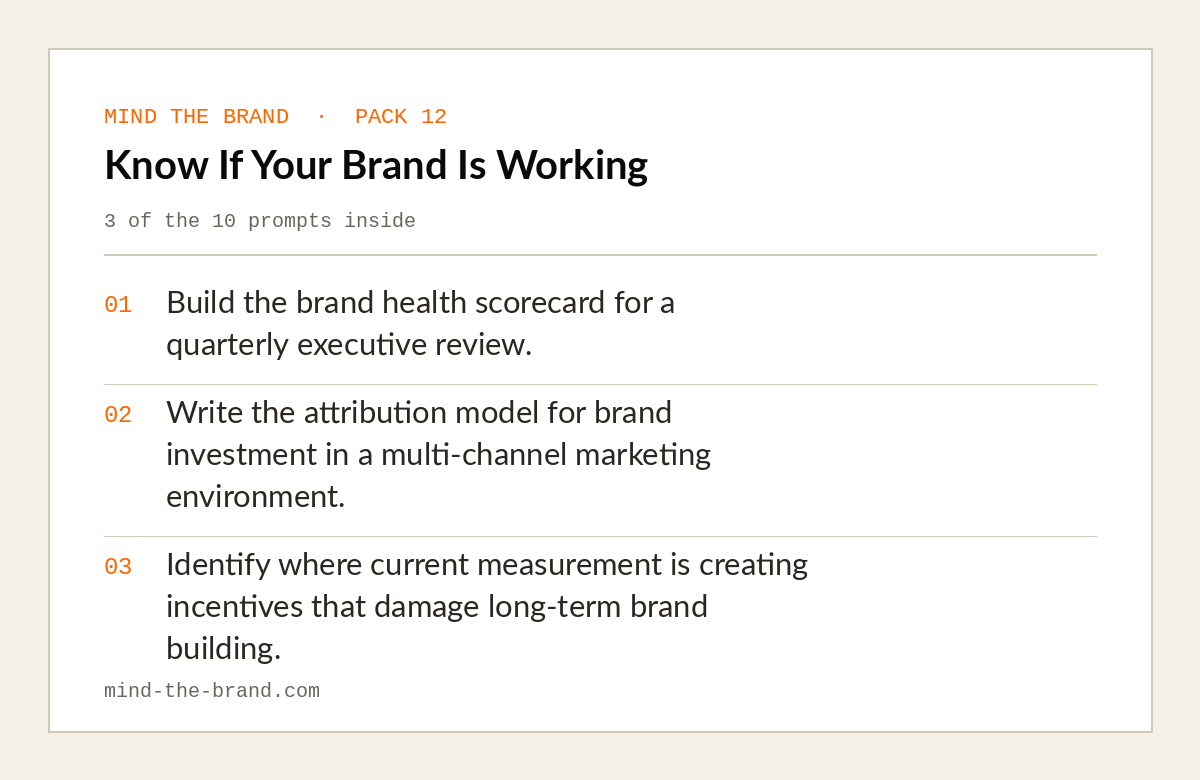Screen dimensions: 1200x780
Task: Click the dot separator before 'PACK 12'
Action: coord(321,117)
